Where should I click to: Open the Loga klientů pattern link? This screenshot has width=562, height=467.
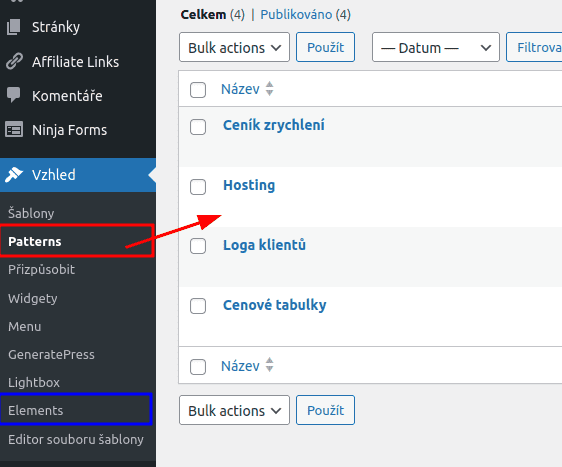coord(264,245)
